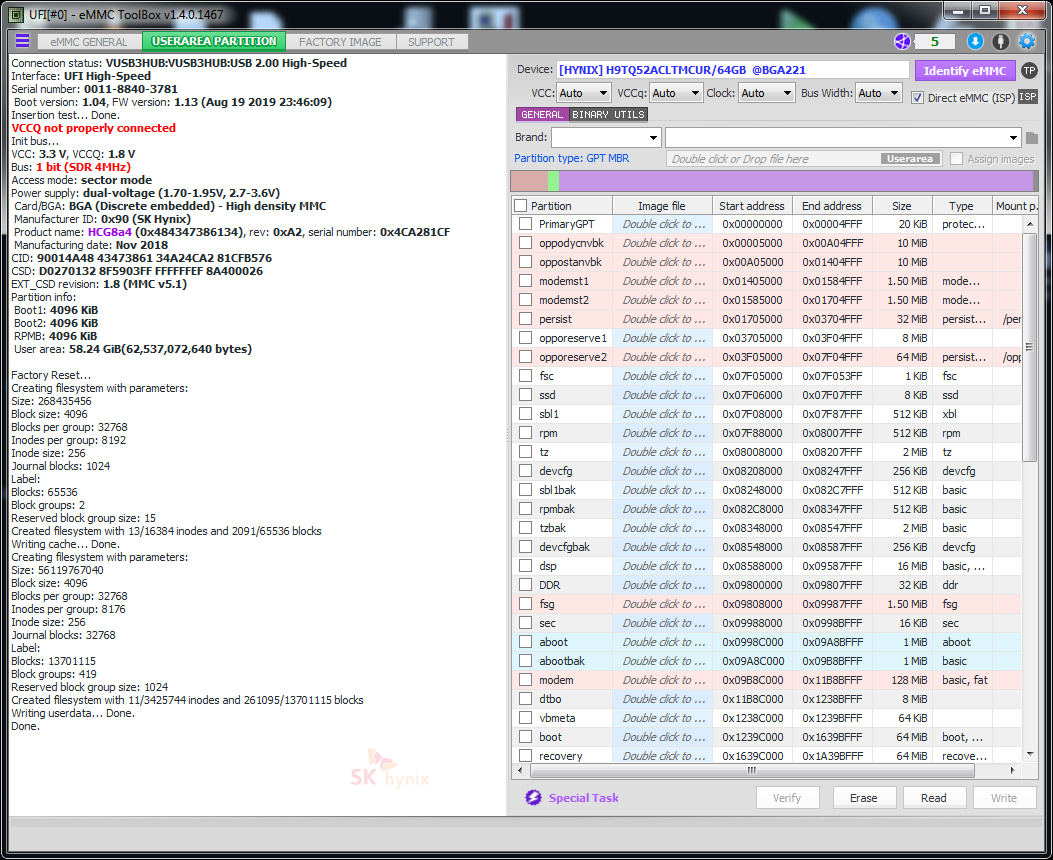Screen dimensions: 1053x860
Task: Click the 0x09B8C000 start address cell
Action: click(752, 680)
